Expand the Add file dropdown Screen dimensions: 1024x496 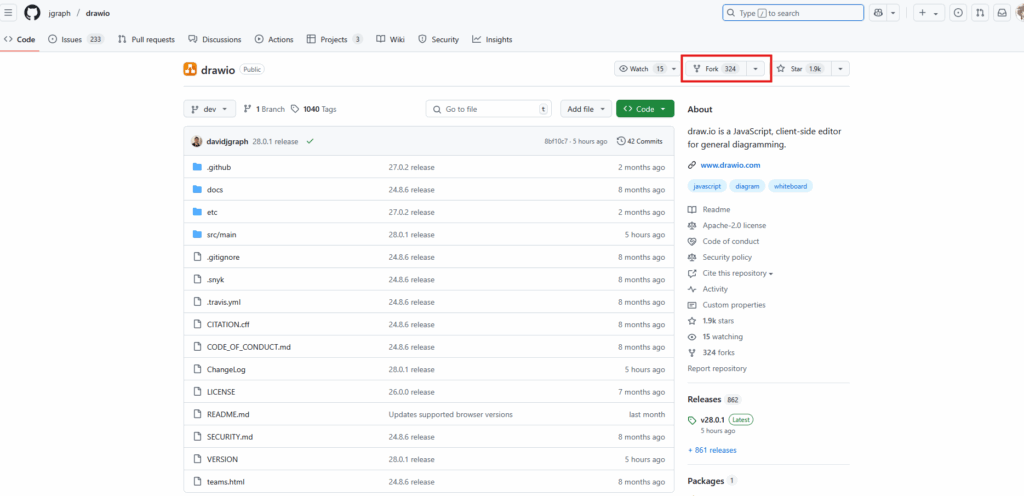click(x=587, y=109)
